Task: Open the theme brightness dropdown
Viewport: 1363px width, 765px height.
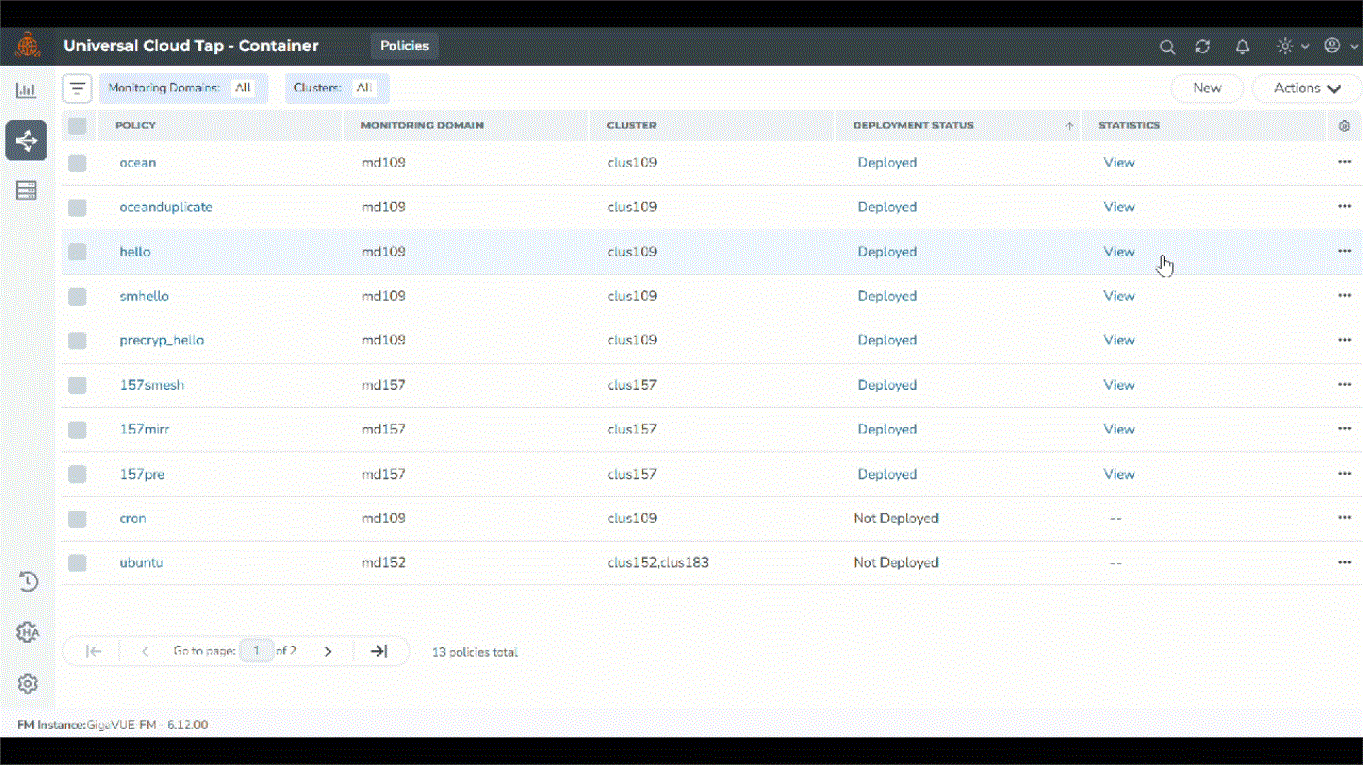Action: pos(1292,47)
